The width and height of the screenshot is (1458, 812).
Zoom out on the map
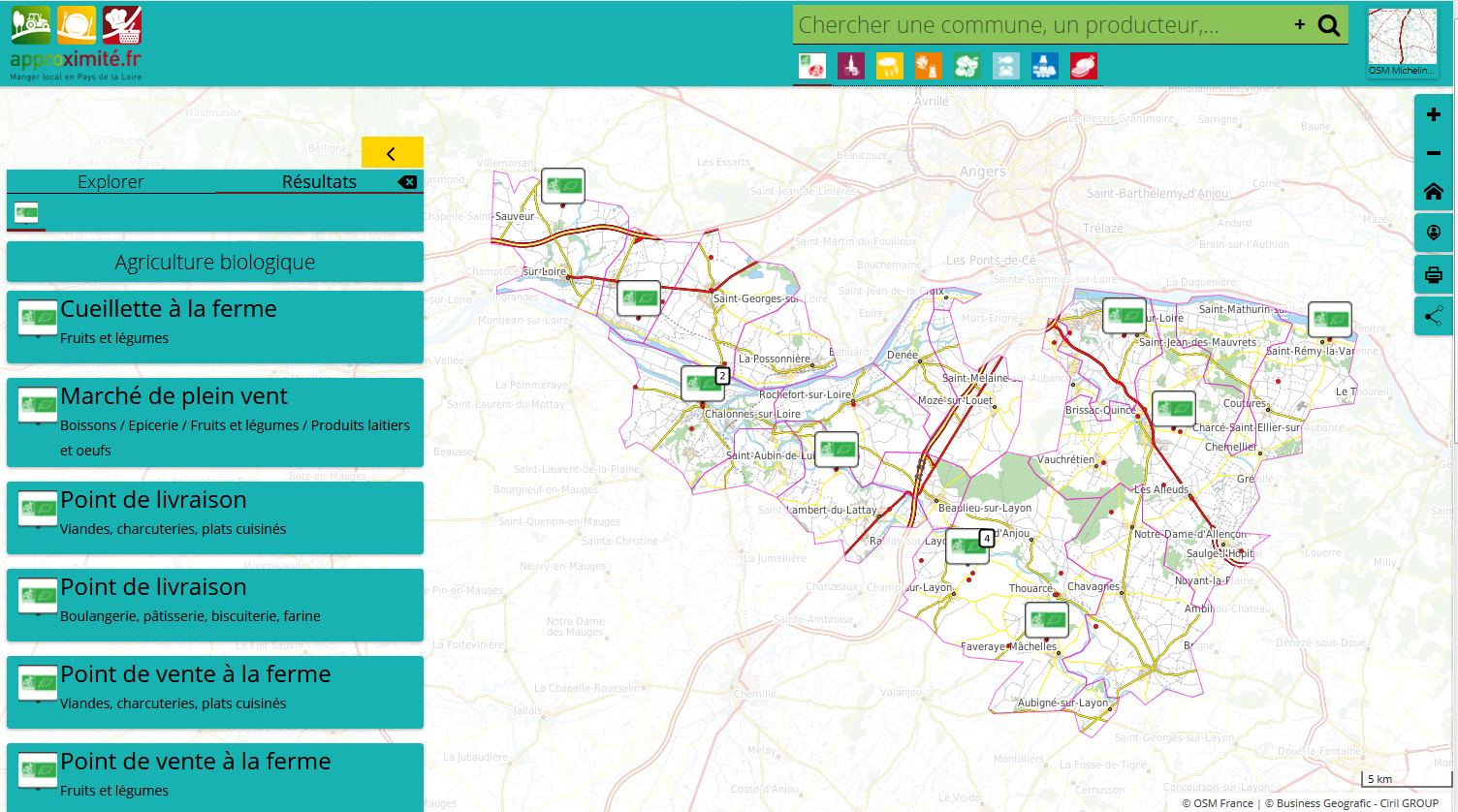pos(1434,153)
